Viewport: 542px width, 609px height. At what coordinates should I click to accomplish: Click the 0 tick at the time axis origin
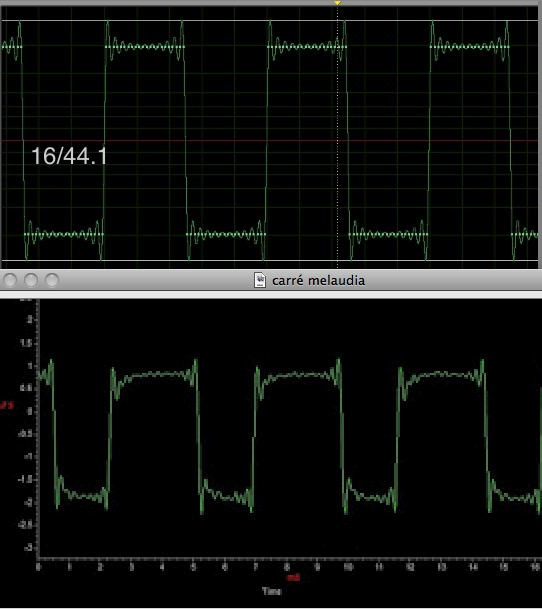(38, 567)
